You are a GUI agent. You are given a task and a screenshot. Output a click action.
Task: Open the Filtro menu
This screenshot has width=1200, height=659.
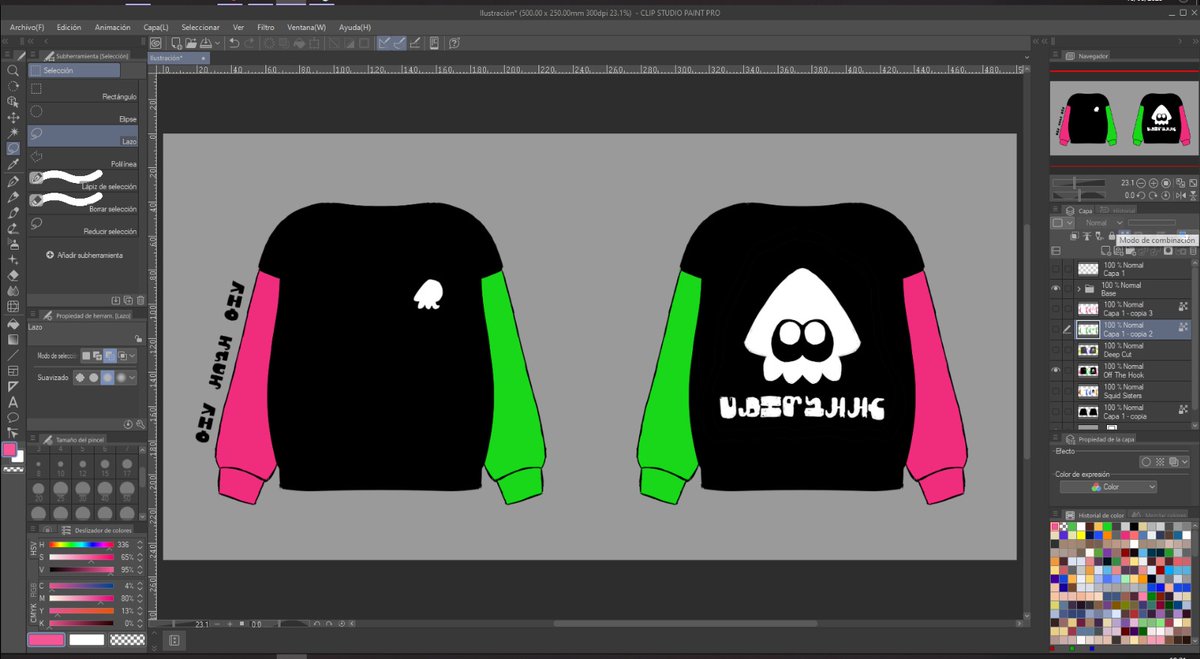(266, 27)
